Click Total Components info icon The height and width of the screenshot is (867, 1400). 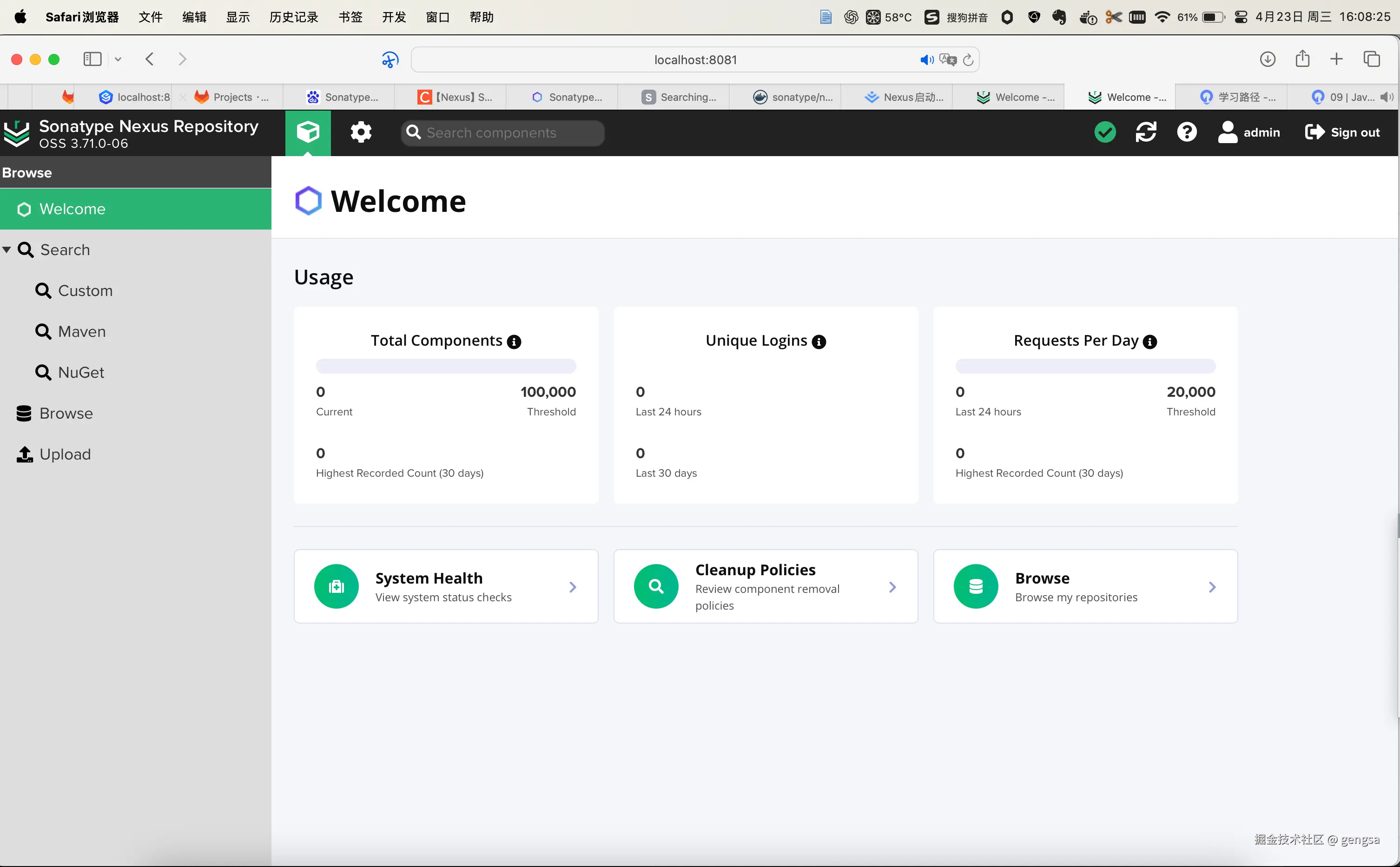pyautogui.click(x=515, y=342)
